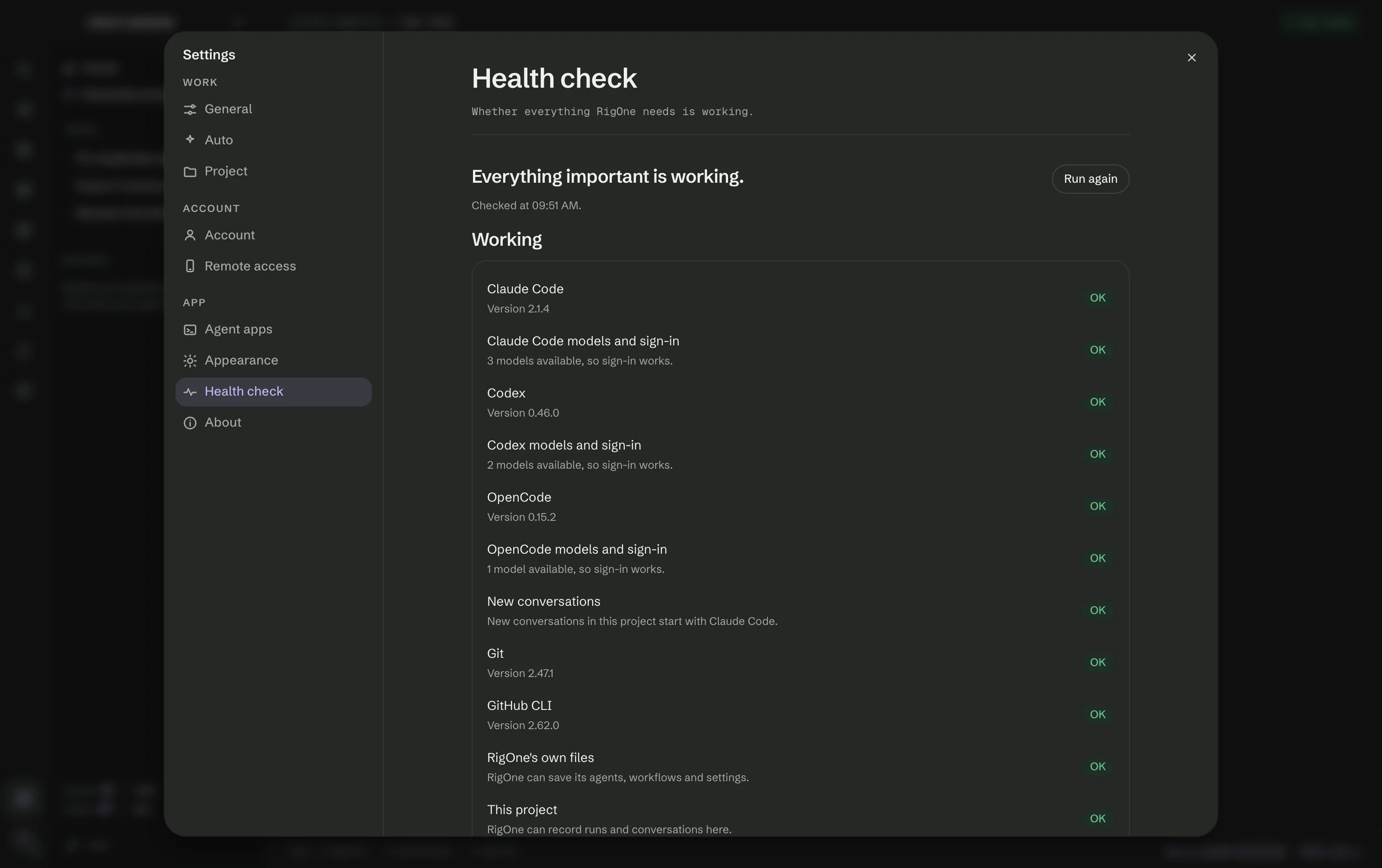Close the Settings dialog with X
This screenshot has height=868, width=1382.
coord(1191,58)
